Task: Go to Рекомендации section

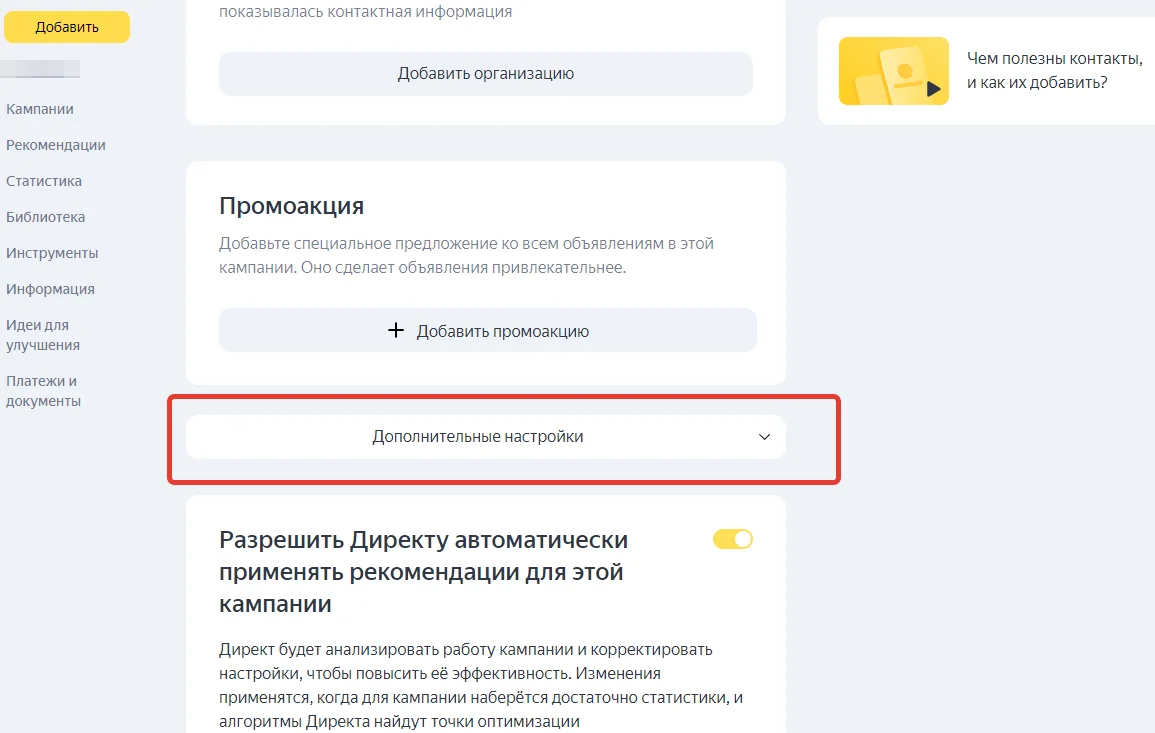Action: [56, 145]
